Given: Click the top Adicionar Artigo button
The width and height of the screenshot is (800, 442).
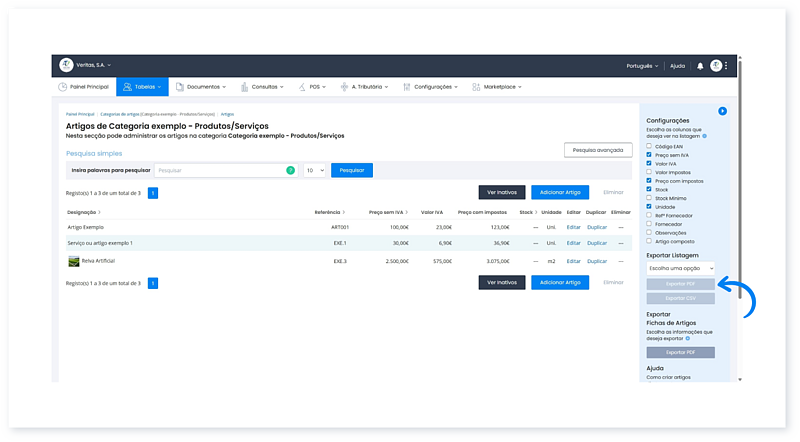Looking at the screenshot, I should 559,192.
